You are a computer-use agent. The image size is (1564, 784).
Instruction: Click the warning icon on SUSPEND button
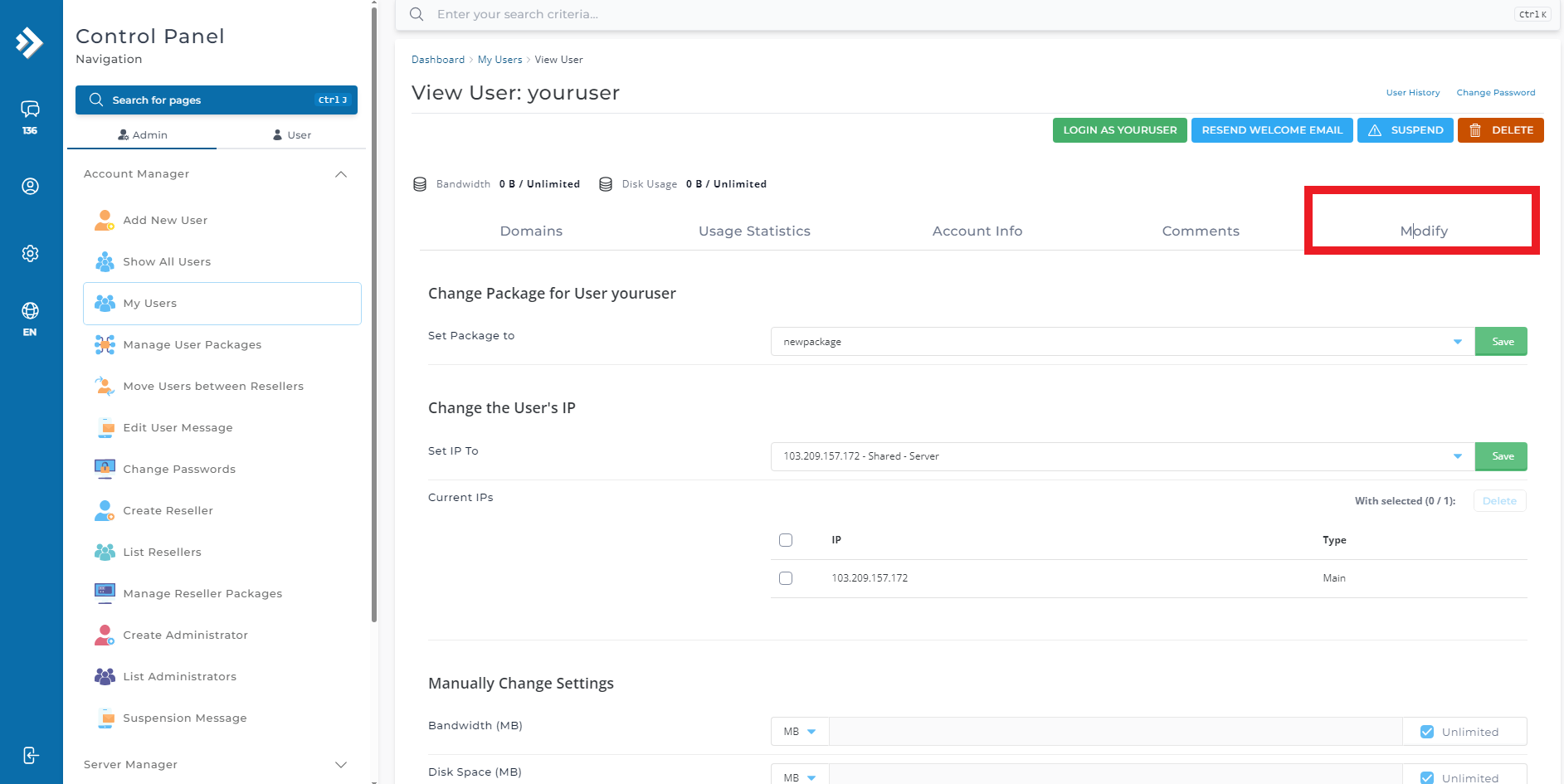(x=1375, y=130)
